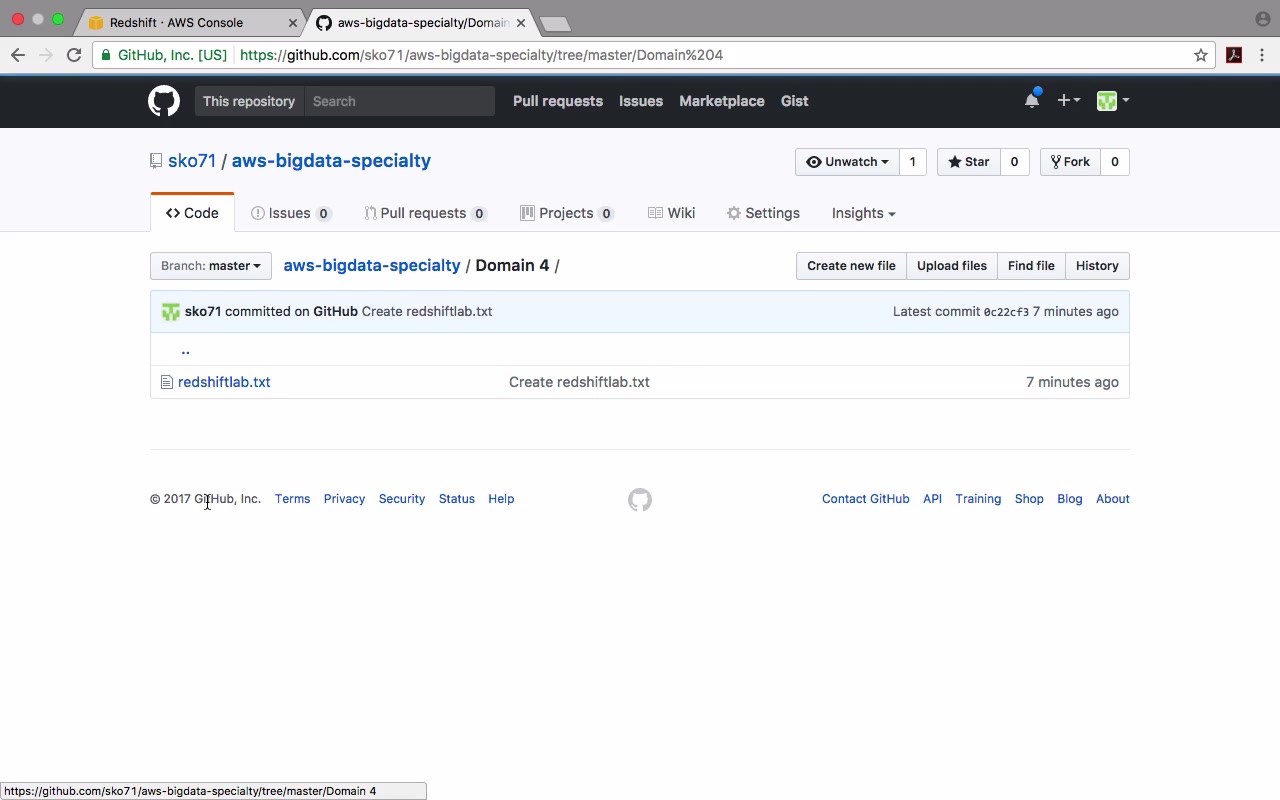
Task: Go up to parent directory (..)
Action: (x=185, y=350)
